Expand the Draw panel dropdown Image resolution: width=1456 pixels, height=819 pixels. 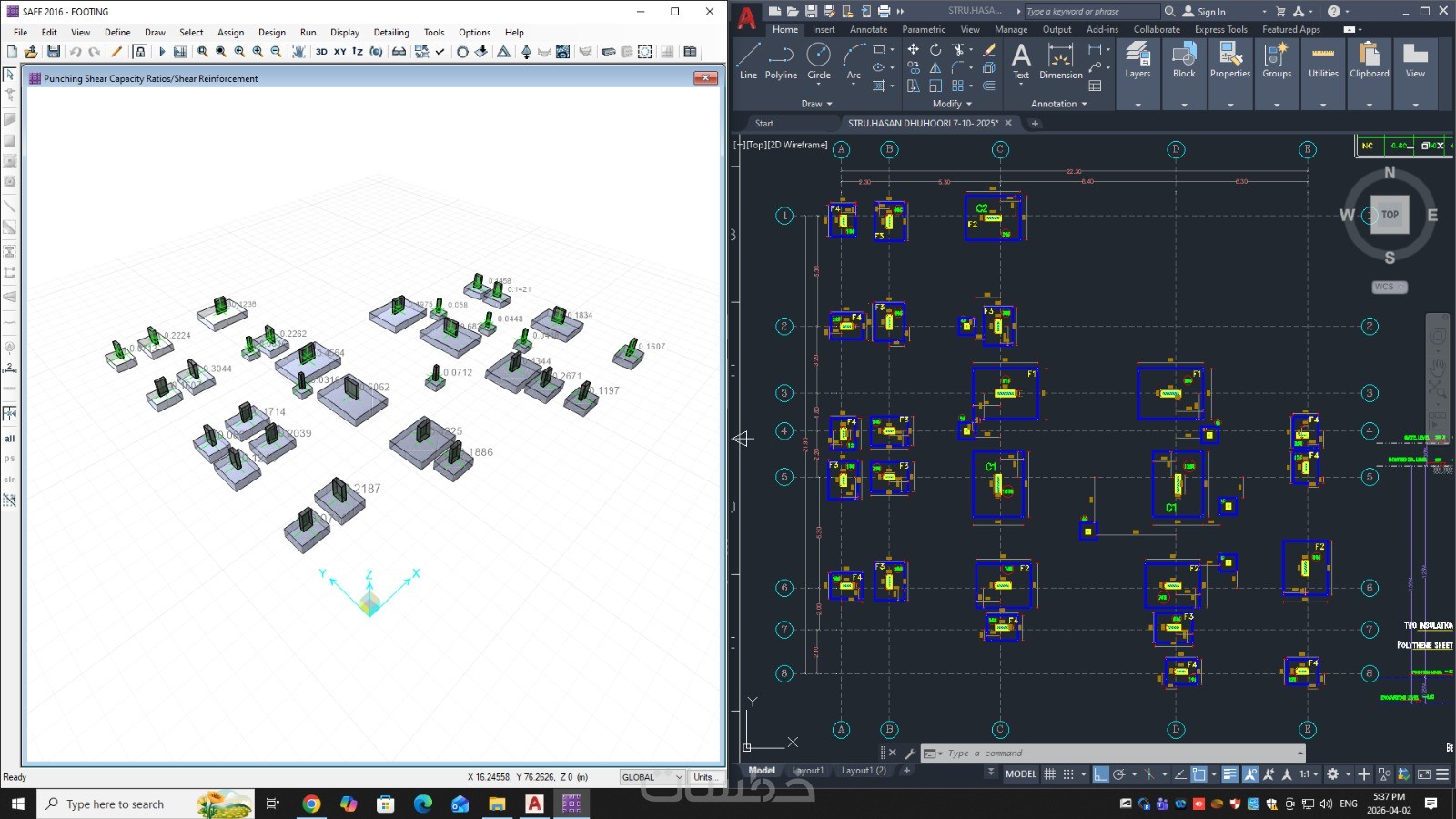(816, 104)
